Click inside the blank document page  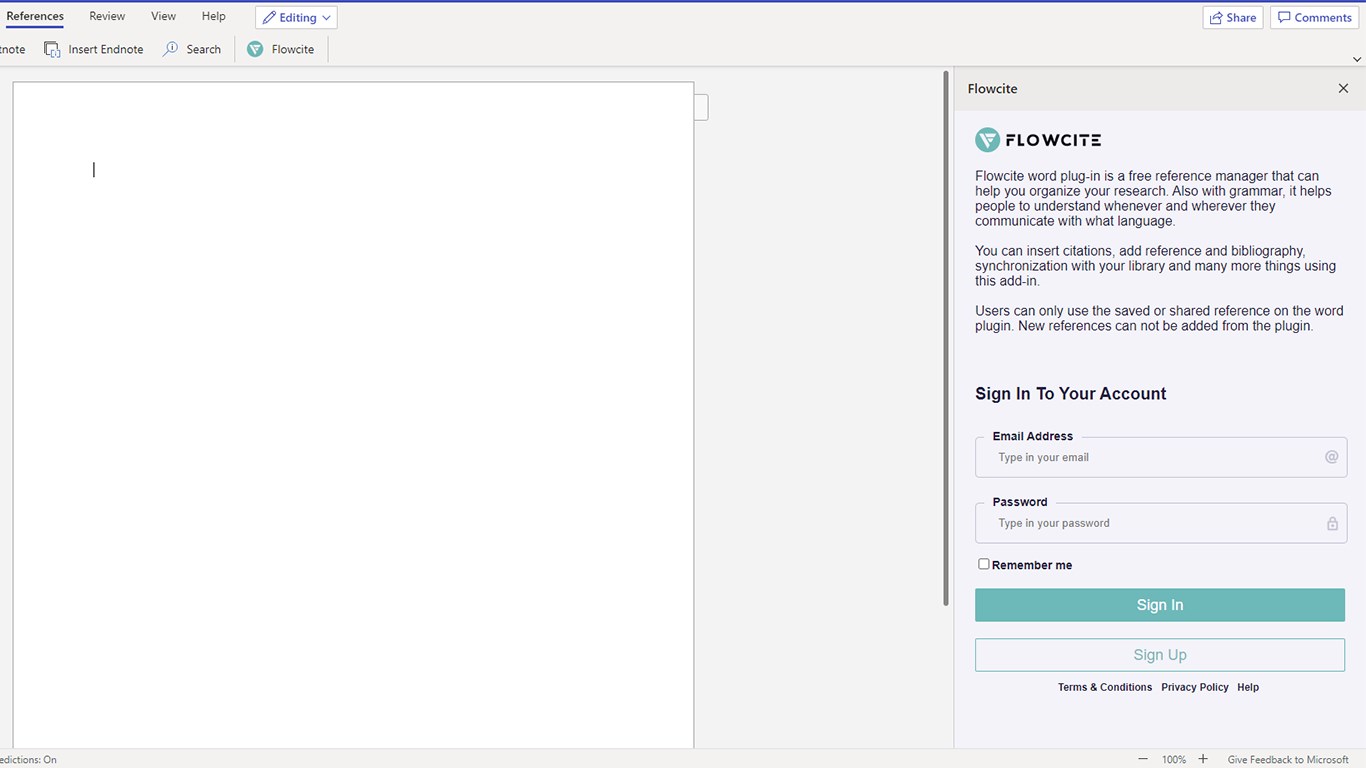coord(353,415)
